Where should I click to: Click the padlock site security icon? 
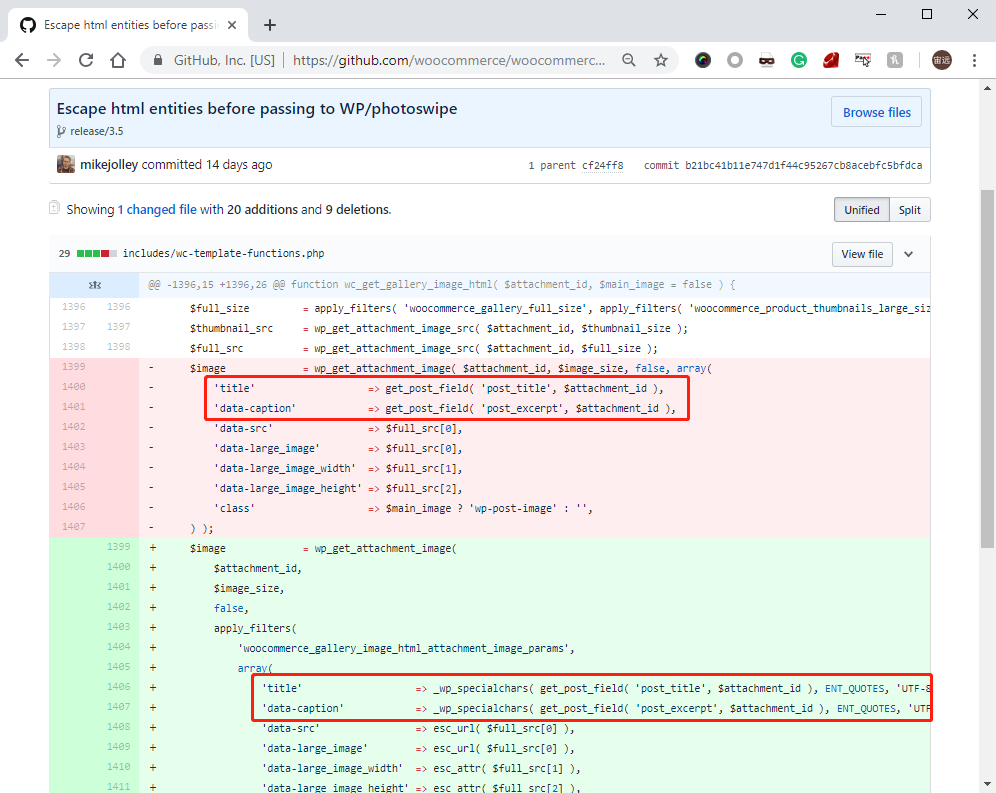pos(158,60)
